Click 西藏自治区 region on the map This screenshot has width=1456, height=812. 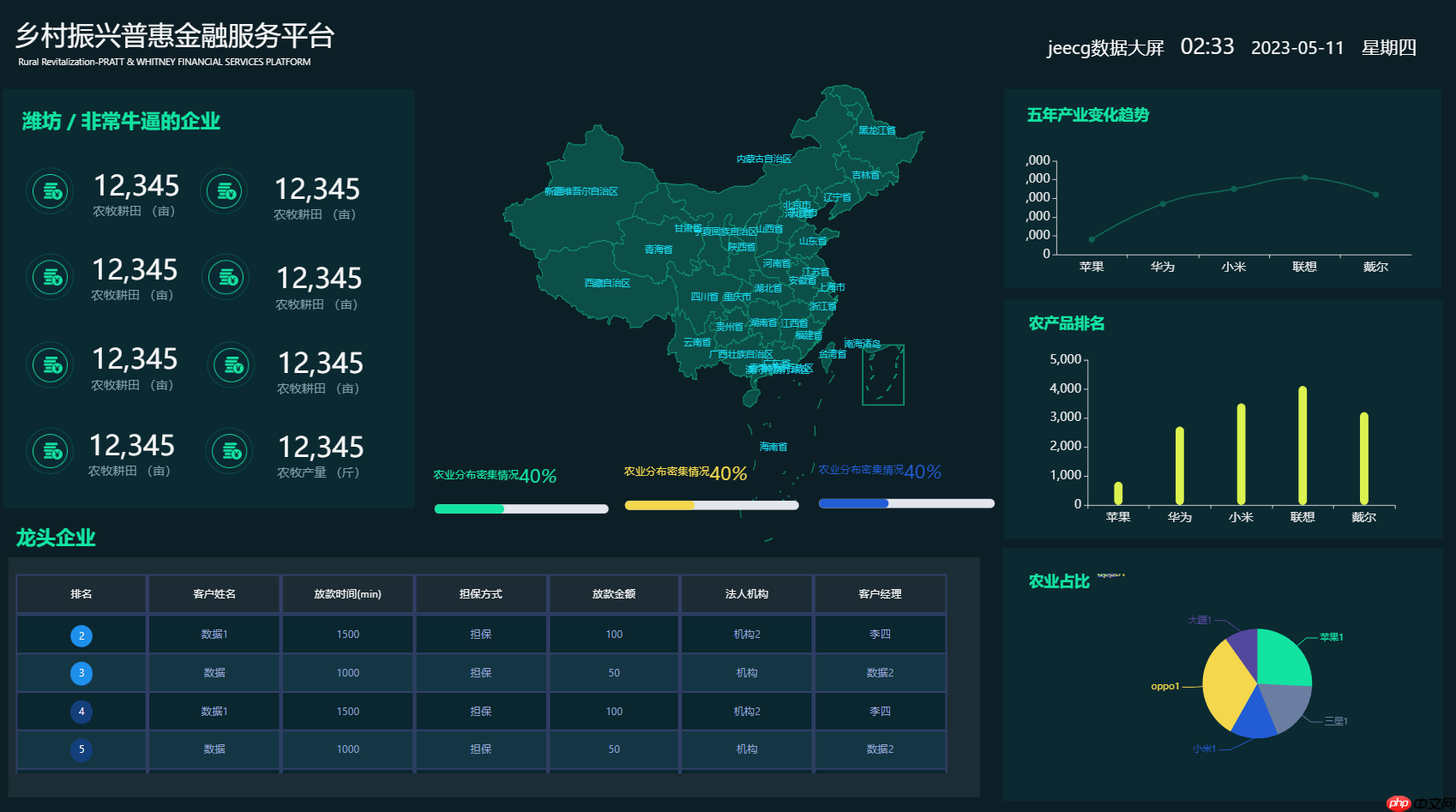[607, 283]
